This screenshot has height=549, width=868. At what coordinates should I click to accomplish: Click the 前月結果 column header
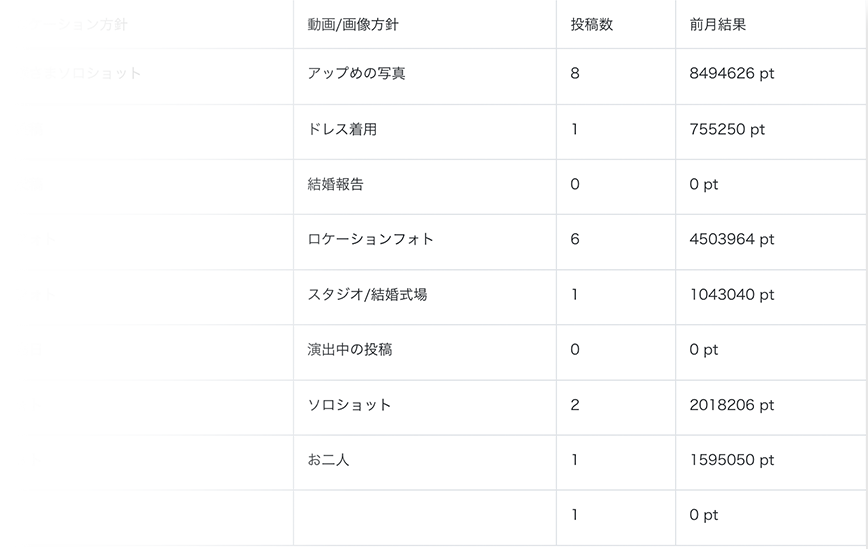pyautogui.click(x=717, y=25)
